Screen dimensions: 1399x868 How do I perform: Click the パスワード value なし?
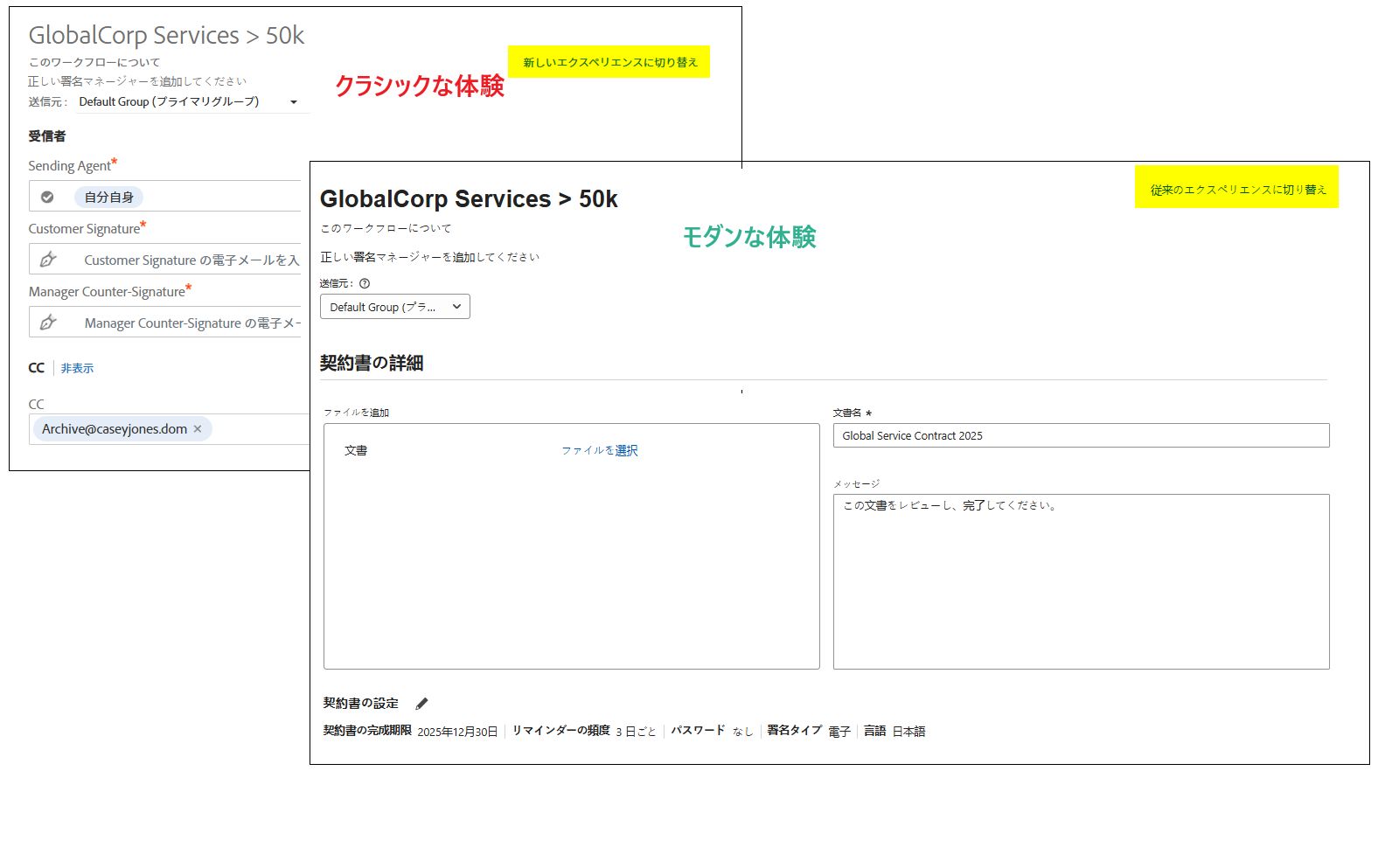tap(742, 732)
